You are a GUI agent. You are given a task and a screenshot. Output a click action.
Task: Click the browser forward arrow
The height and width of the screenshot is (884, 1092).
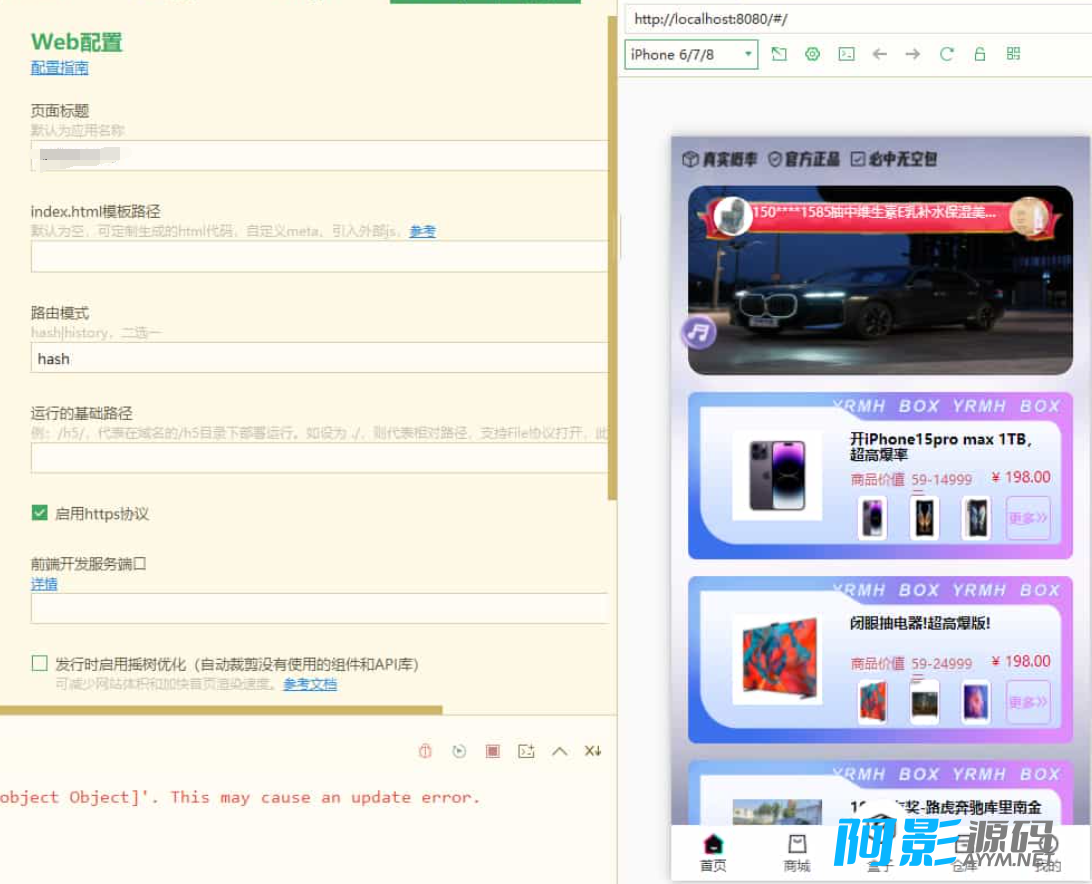pos(912,54)
